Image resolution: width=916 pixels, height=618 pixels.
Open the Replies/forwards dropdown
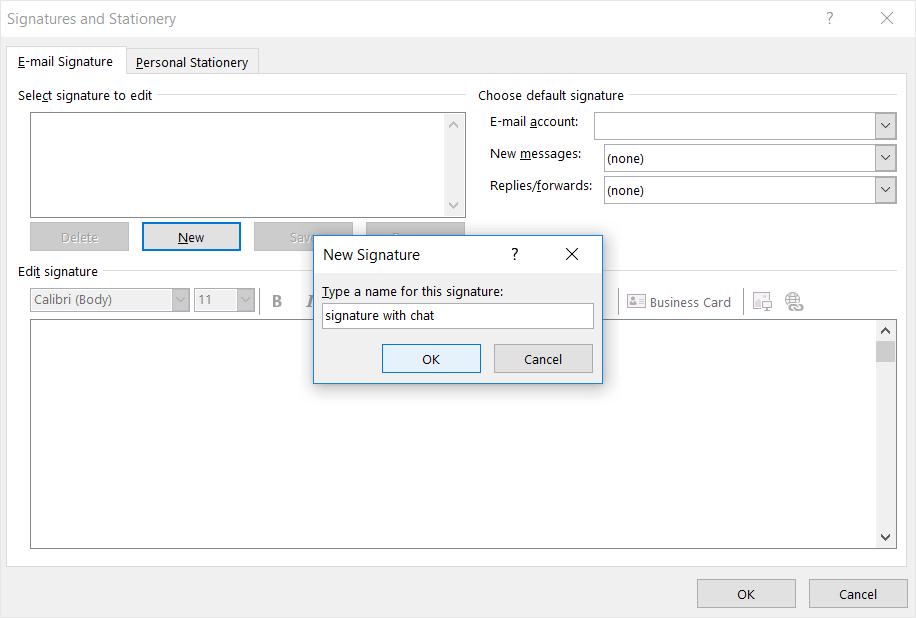(885, 190)
